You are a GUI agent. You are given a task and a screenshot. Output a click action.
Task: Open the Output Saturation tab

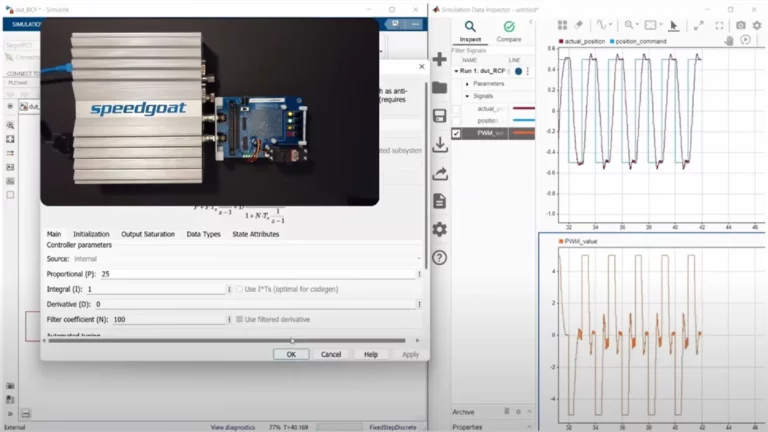pyautogui.click(x=148, y=234)
